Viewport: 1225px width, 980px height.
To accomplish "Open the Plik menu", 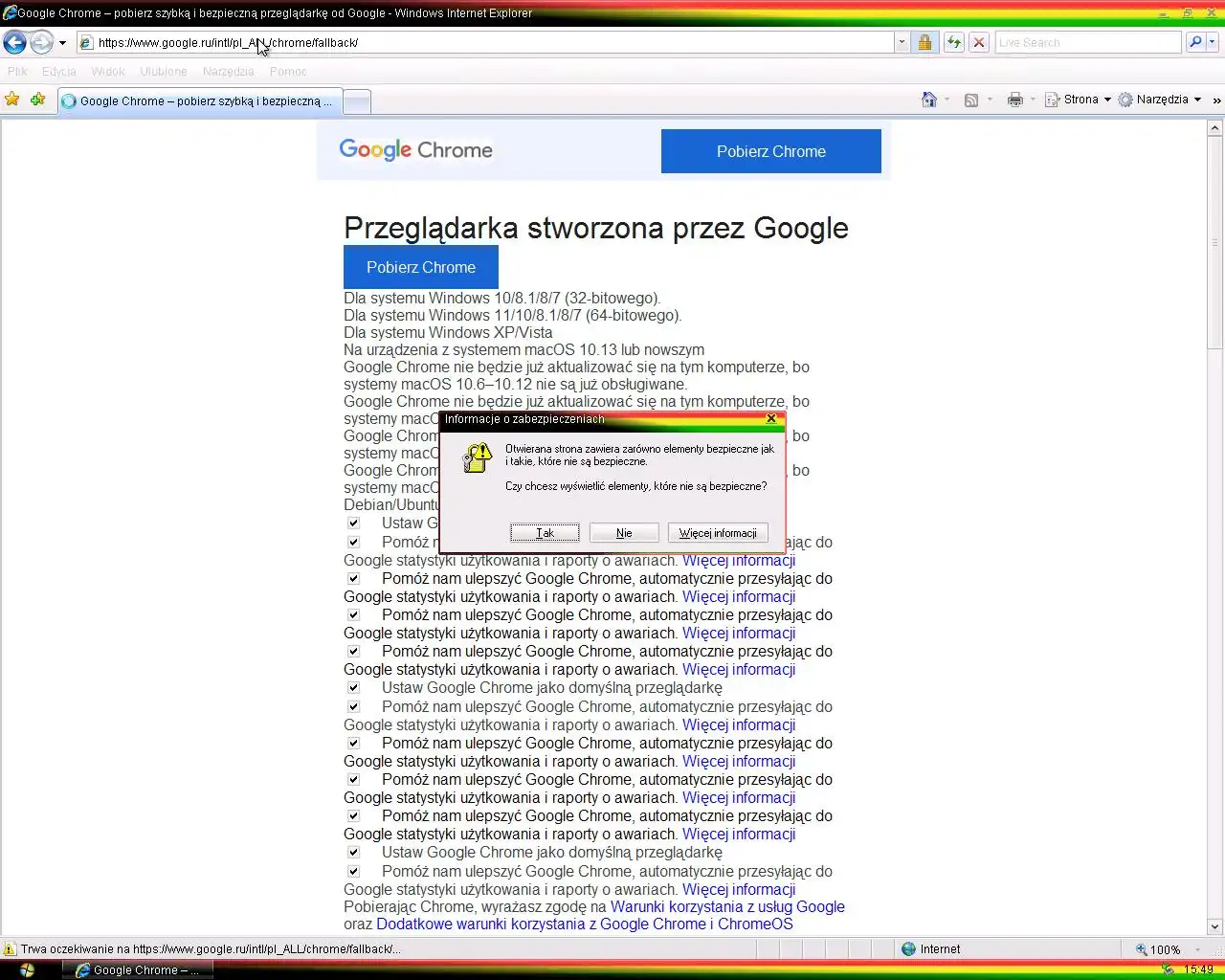I will (17, 72).
